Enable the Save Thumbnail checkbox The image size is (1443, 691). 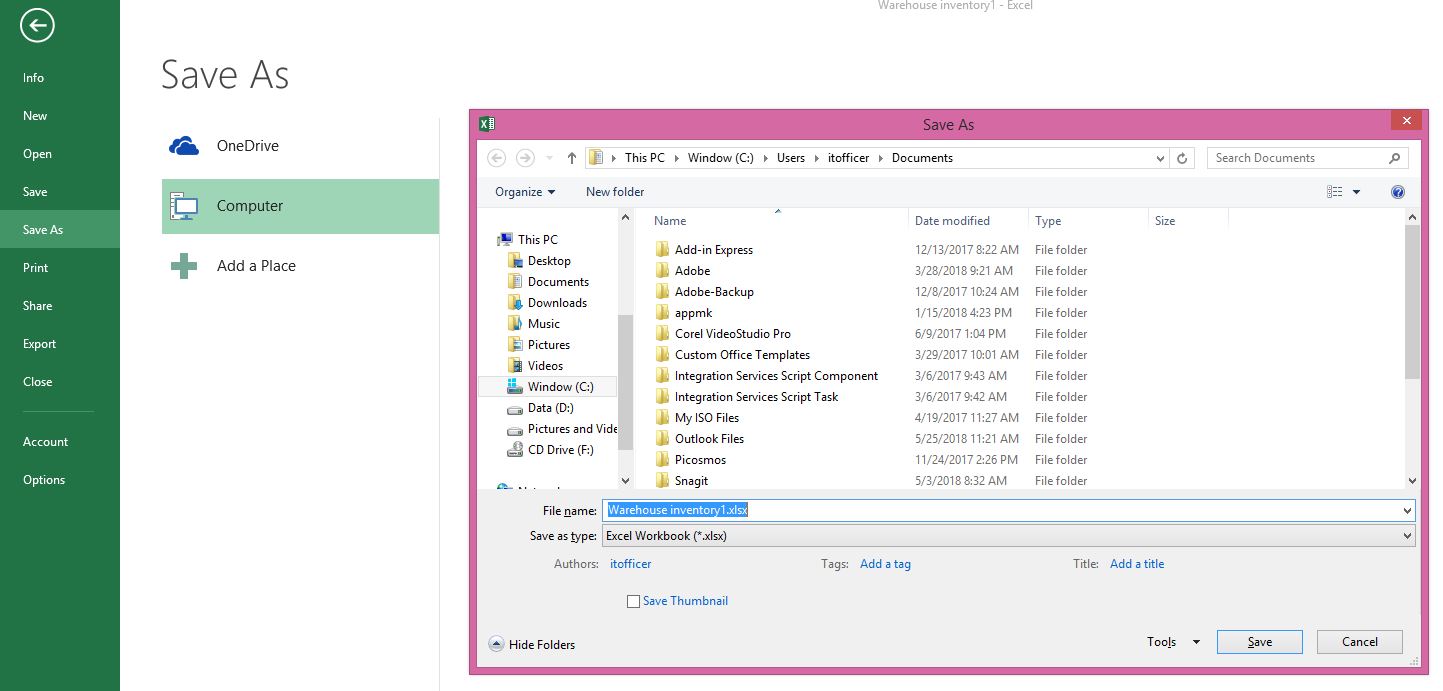point(633,602)
